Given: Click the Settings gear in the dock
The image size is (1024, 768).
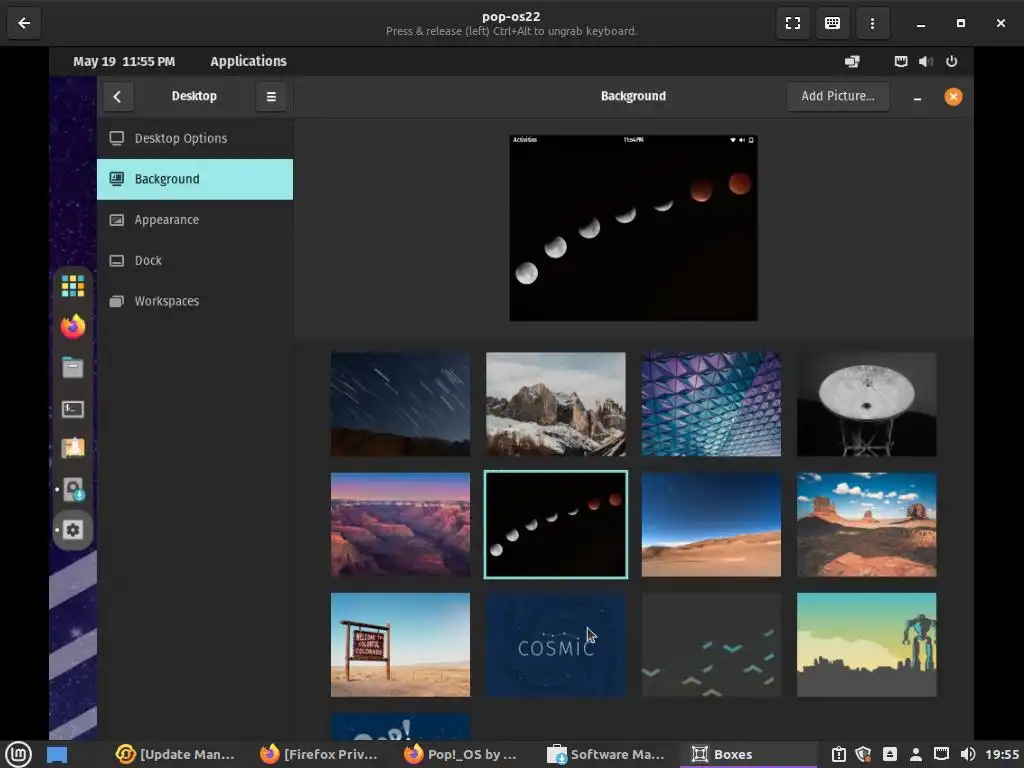Looking at the screenshot, I should [x=72, y=530].
